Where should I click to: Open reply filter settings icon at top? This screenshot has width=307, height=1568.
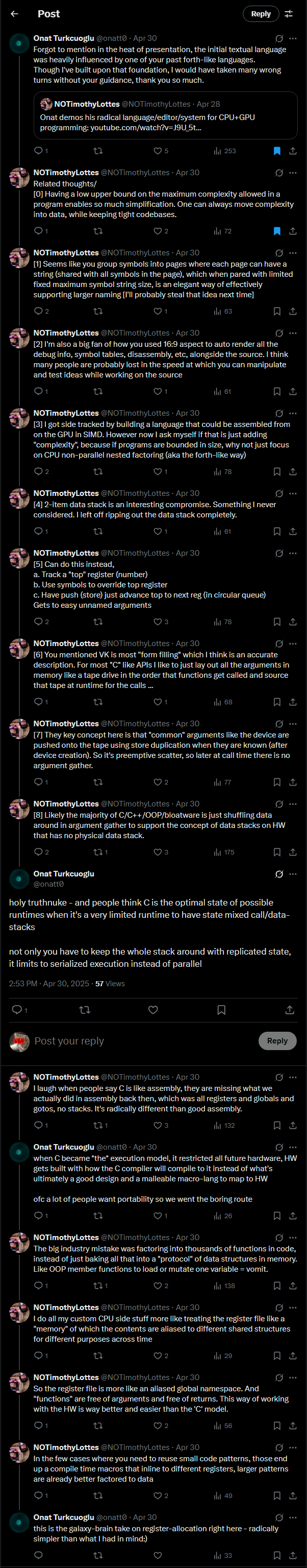point(289,13)
